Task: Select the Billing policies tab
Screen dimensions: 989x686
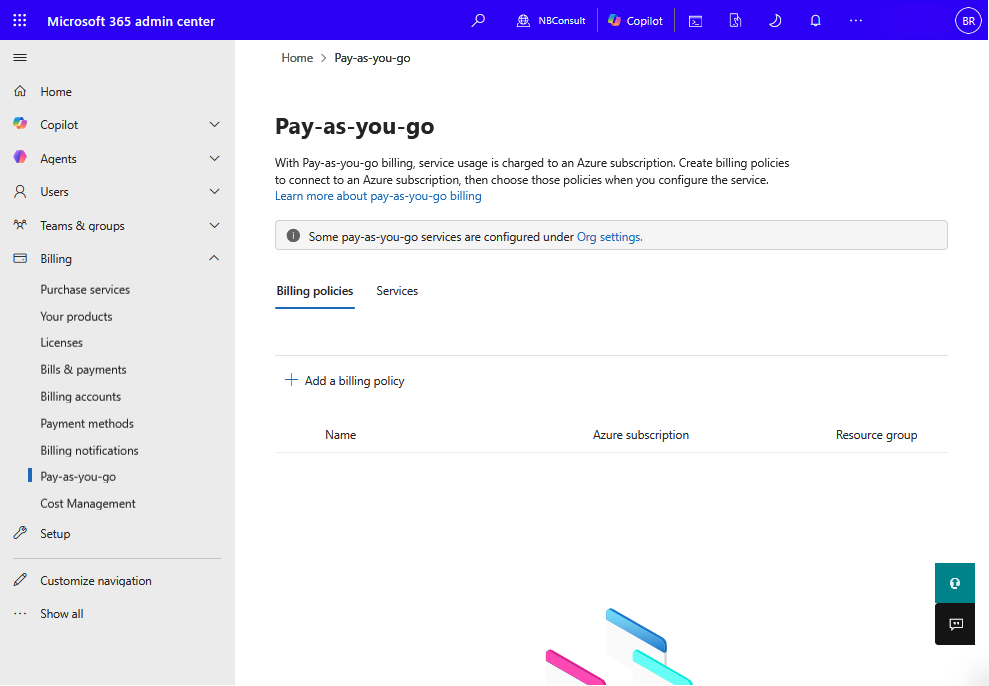Action: pyautogui.click(x=314, y=291)
